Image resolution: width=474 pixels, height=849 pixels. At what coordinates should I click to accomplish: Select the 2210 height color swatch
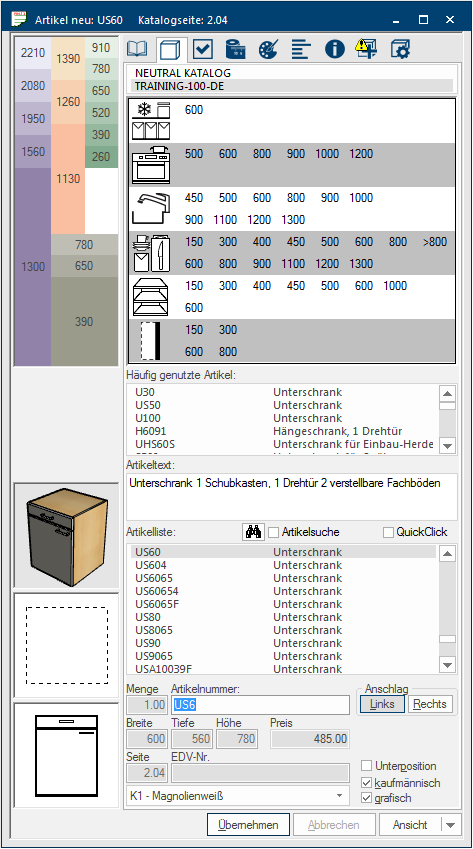[x=33, y=53]
